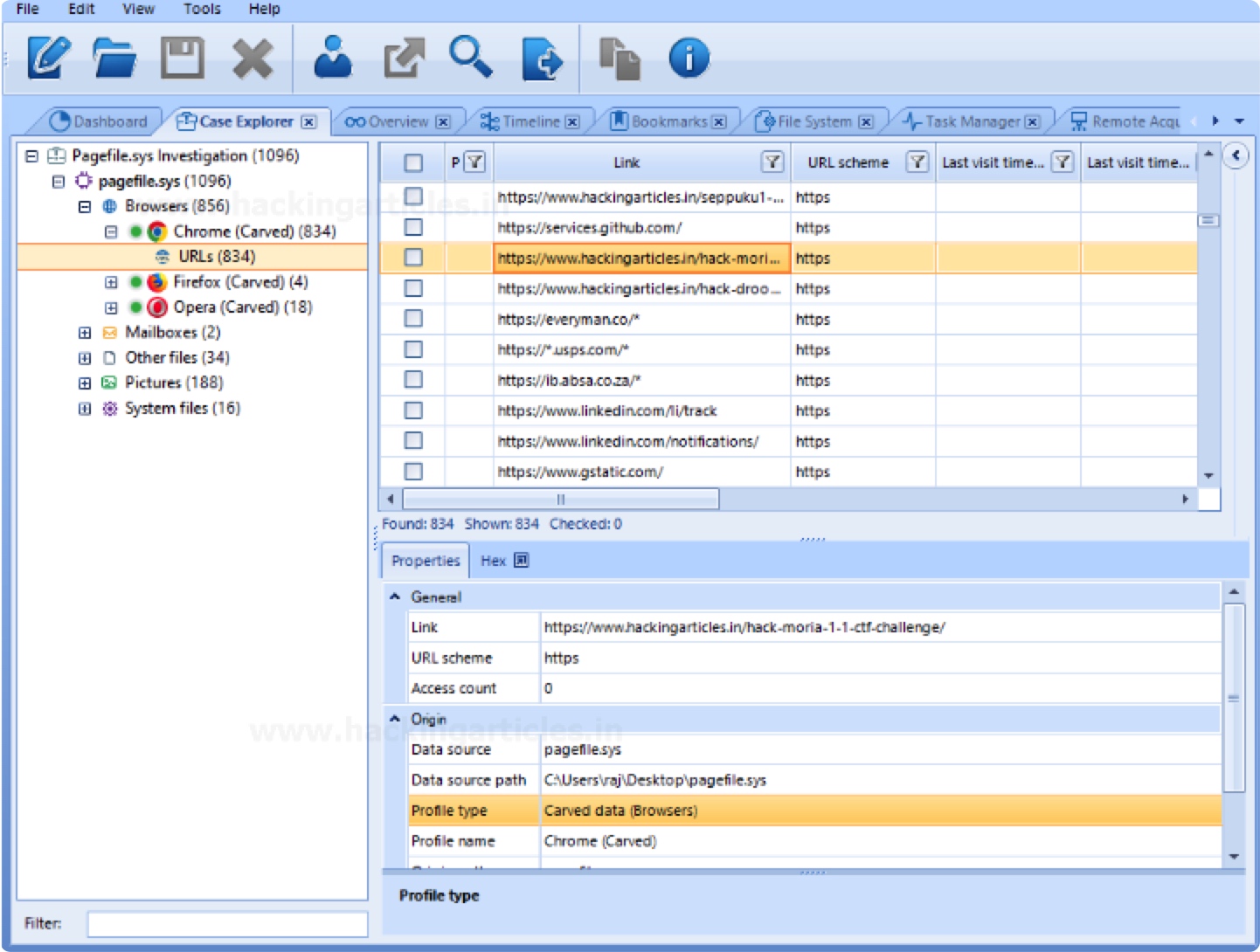Save case with the floppy disk icon
This screenshot has width=1260, height=952.
click(183, 58)
